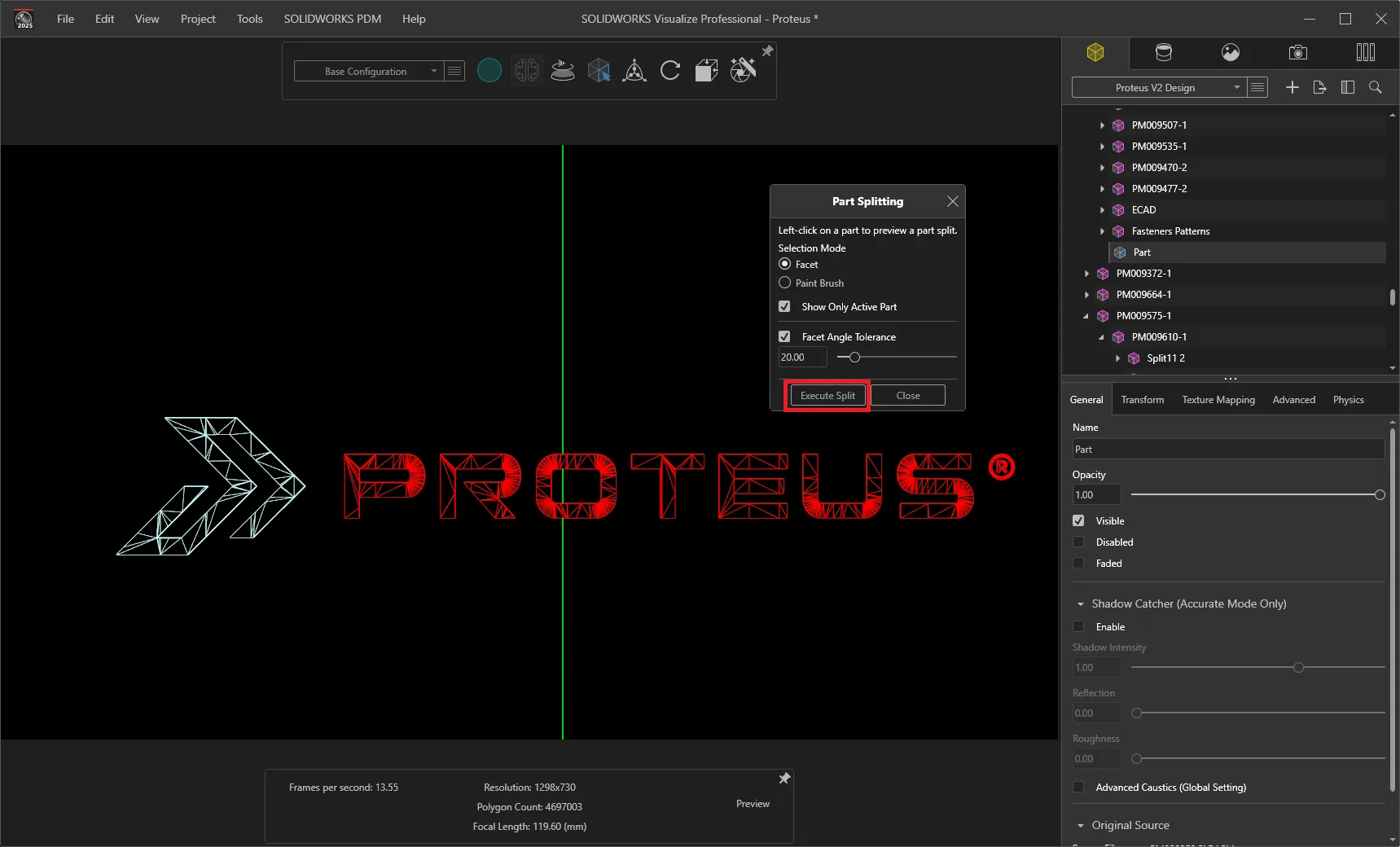Screen dimensions: 1400x847
Task: Open Proteus V2 Design list menu icon
Action: [1258, 87]
